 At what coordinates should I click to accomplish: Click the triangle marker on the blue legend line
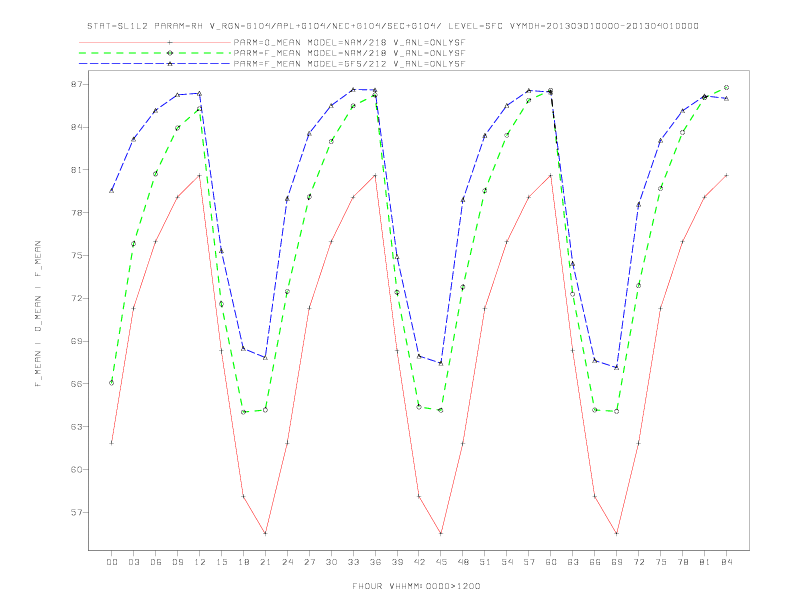point(170,64)
